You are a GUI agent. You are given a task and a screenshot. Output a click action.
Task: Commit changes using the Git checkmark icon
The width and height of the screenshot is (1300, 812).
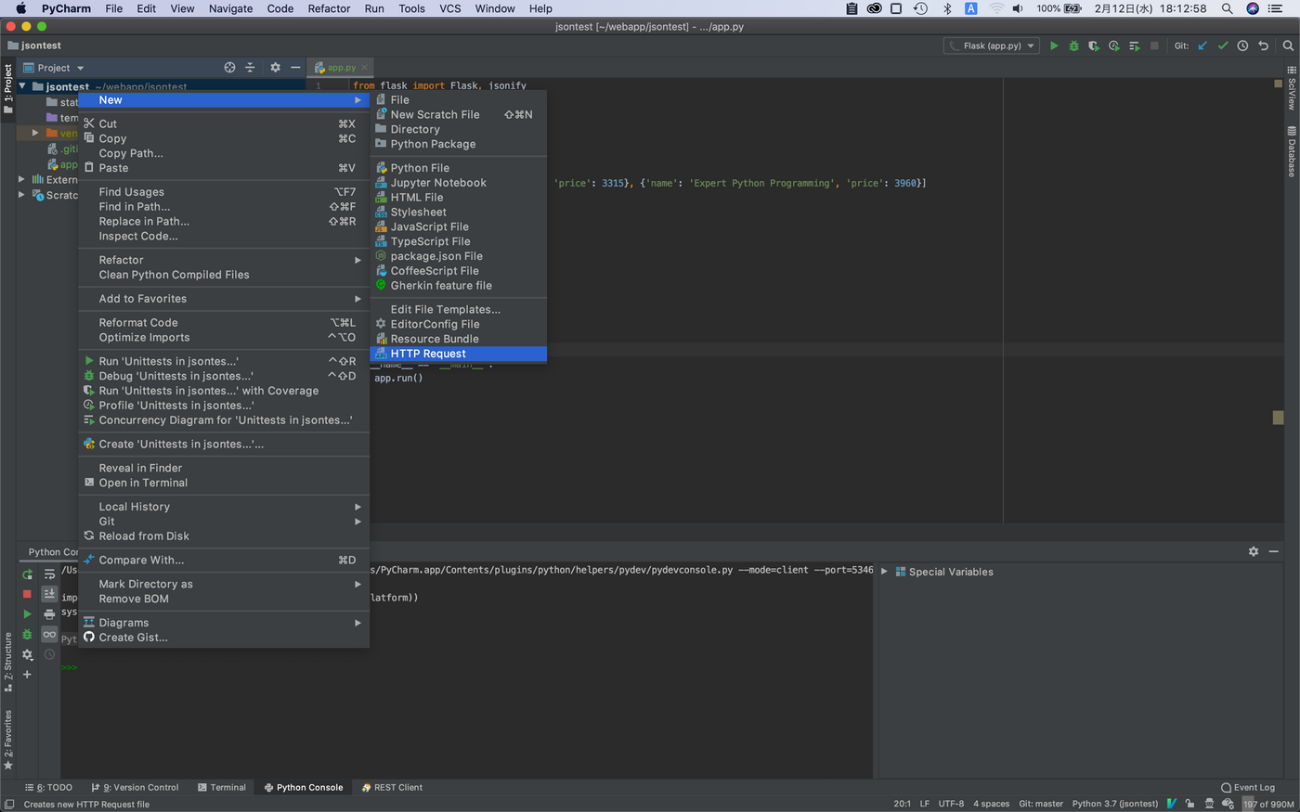[x=1222, y=45]
